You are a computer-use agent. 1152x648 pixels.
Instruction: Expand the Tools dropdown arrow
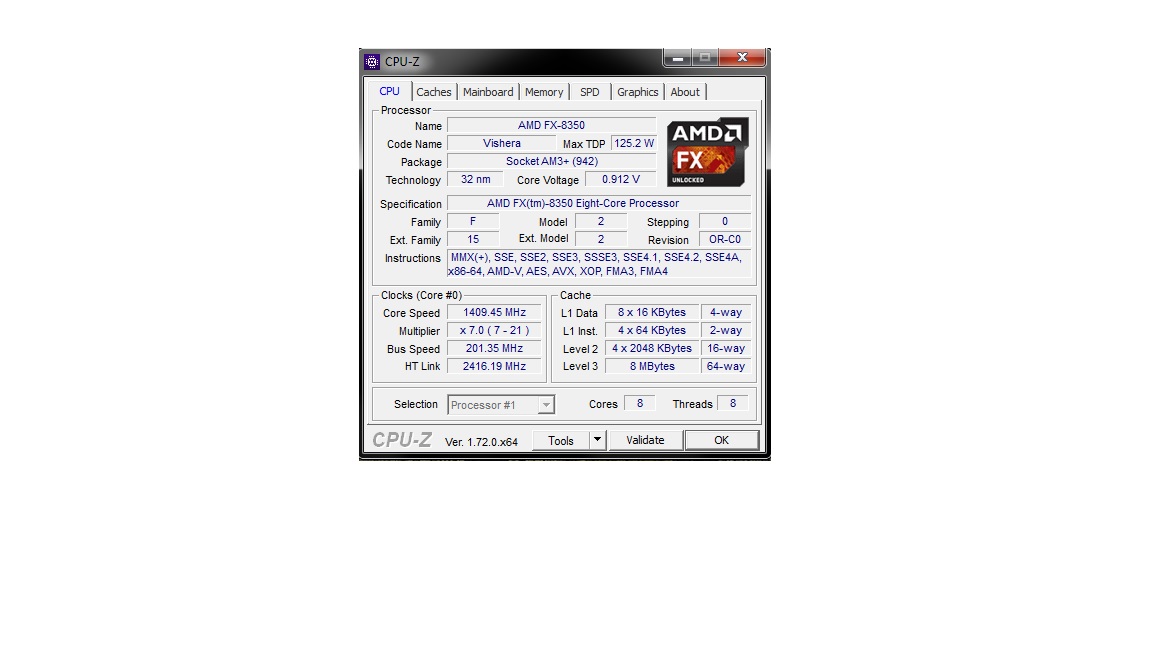pos(597,440)
